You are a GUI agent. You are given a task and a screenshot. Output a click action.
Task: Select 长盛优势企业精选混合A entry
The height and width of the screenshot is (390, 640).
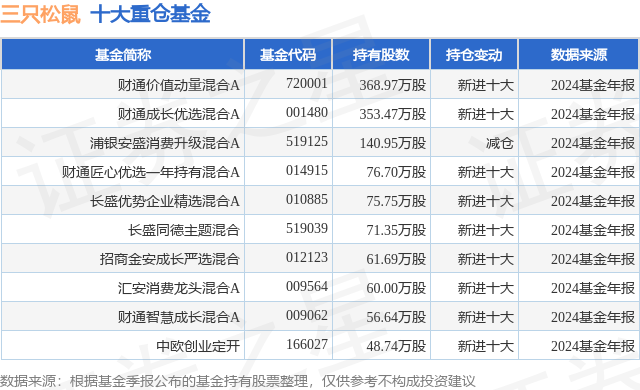164,201
